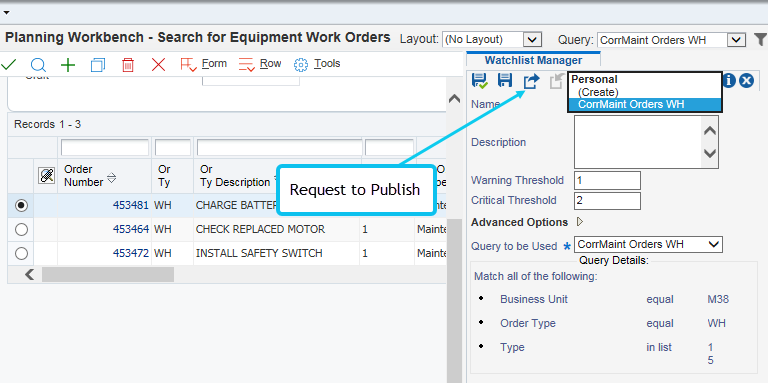Click the red trash Delete icon
768x383 pixels.
coord(128,65)
